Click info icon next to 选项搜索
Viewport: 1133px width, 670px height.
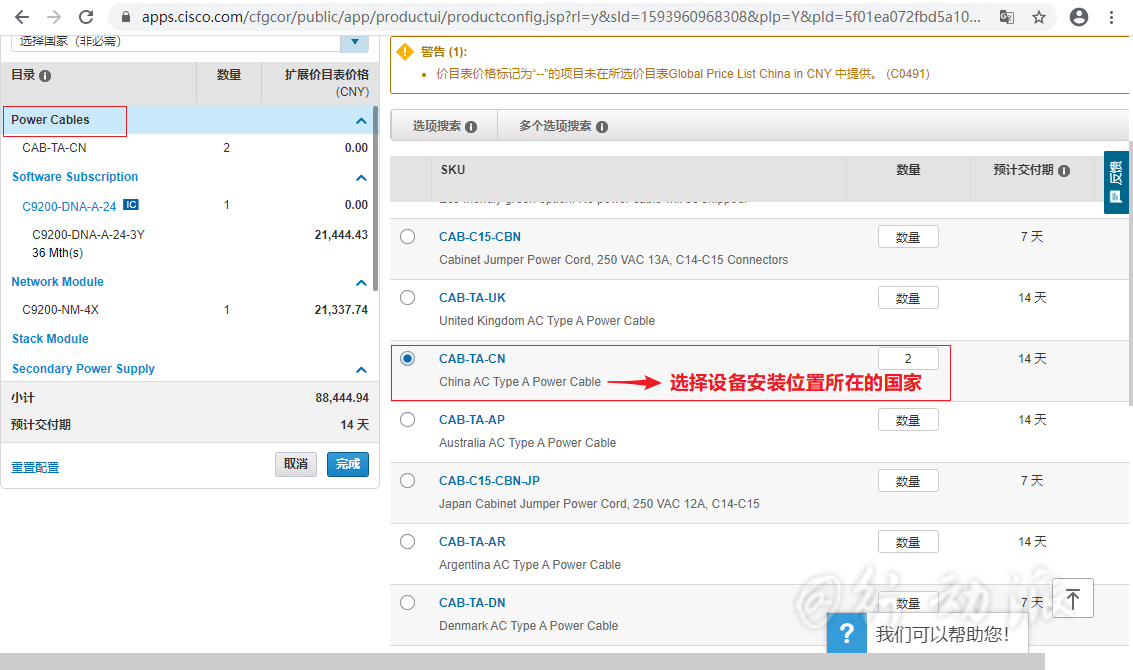471,127
